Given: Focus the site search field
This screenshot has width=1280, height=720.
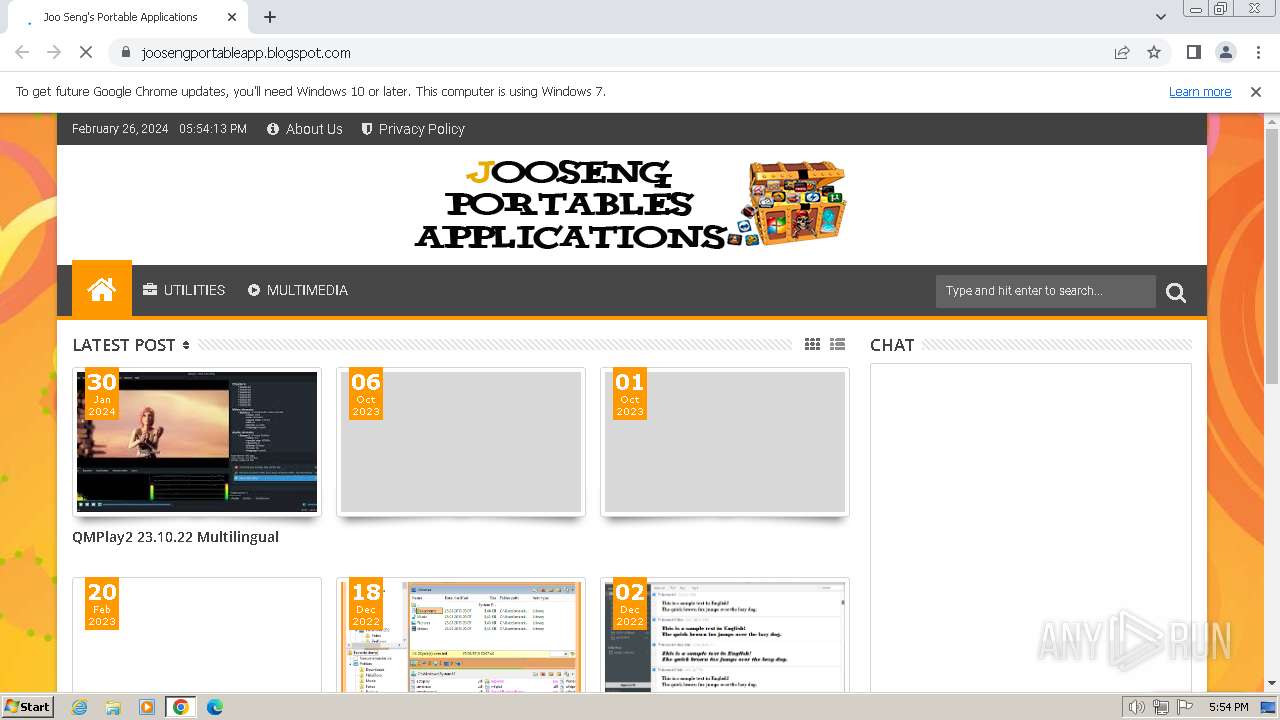Looking at the screenshot, I should (1046, 291).
